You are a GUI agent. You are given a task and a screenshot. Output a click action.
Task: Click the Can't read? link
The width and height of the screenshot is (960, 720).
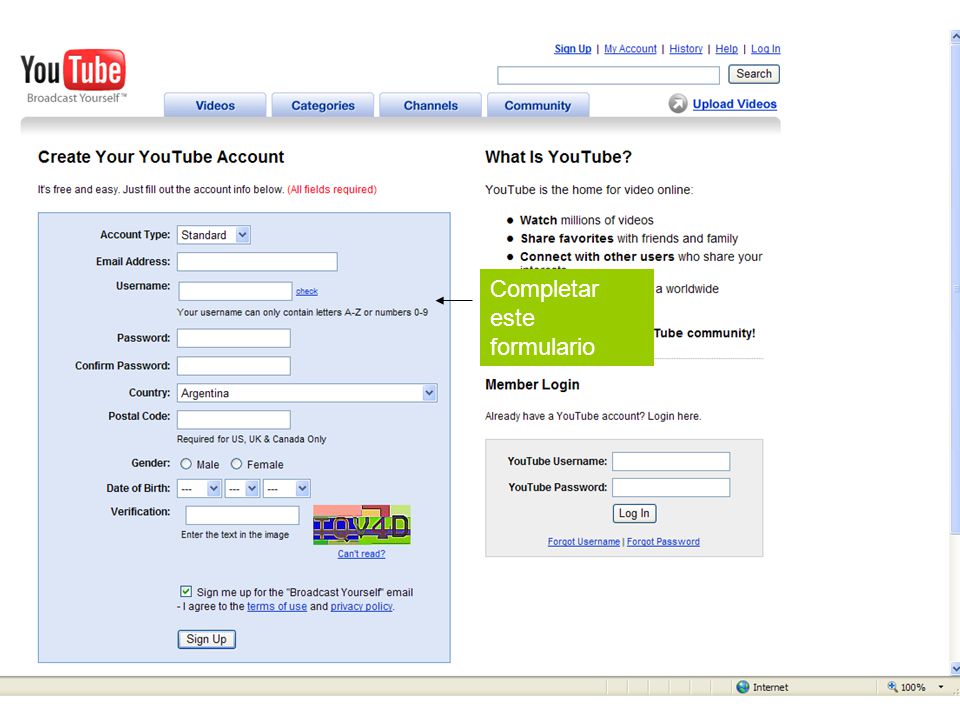coord(361,554)
